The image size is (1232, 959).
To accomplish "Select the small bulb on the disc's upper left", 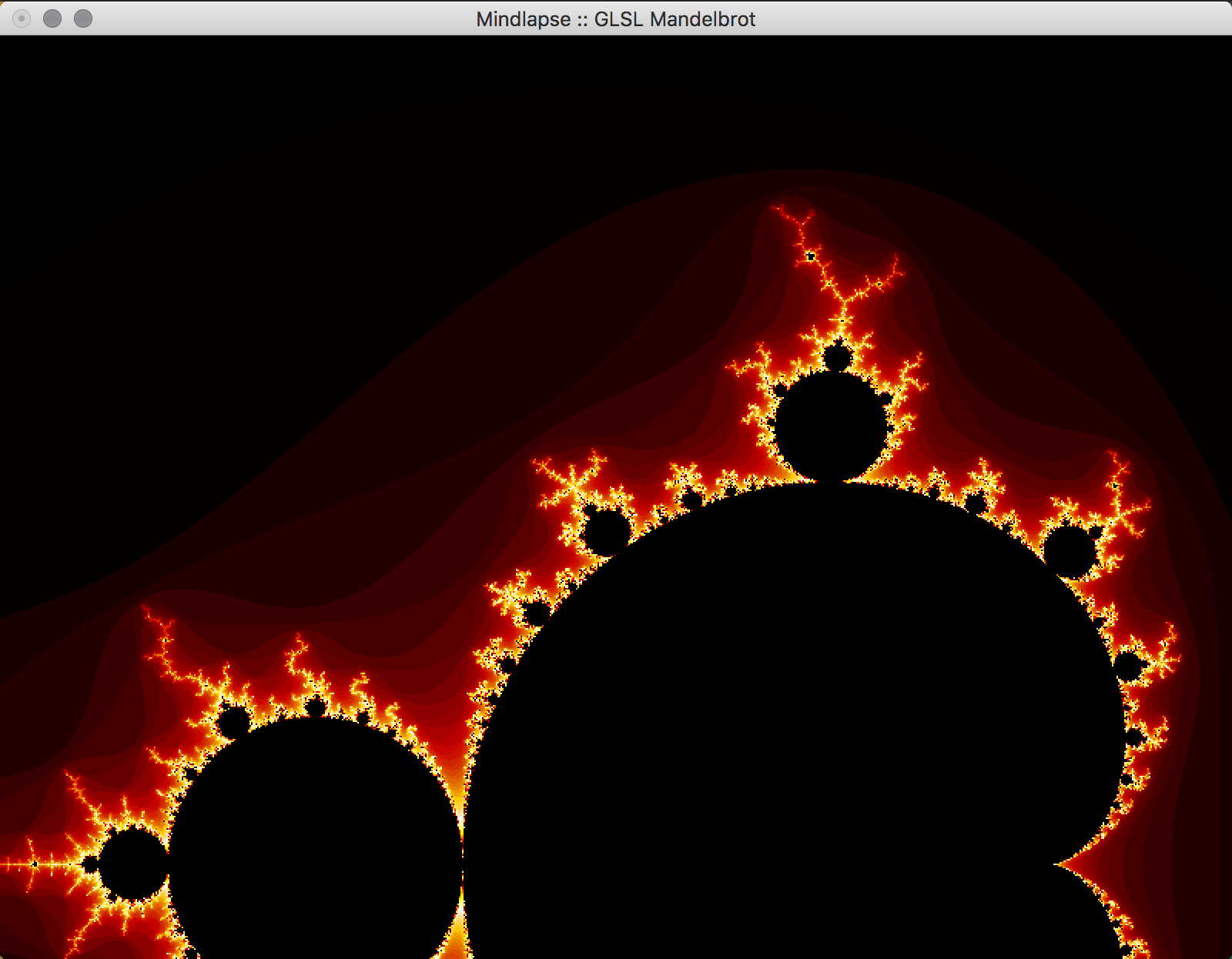I will (x=234, y=721).
